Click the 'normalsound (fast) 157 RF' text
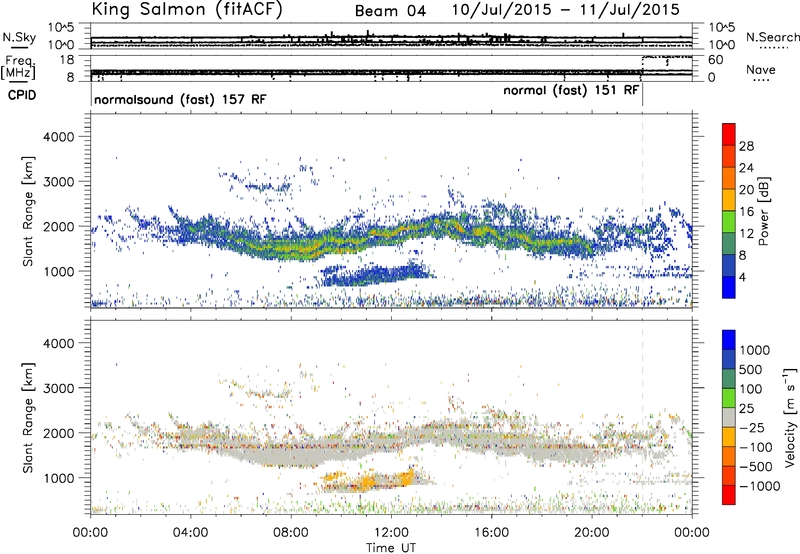The height and width of the screenshot is (554, 800). point(180,99)
